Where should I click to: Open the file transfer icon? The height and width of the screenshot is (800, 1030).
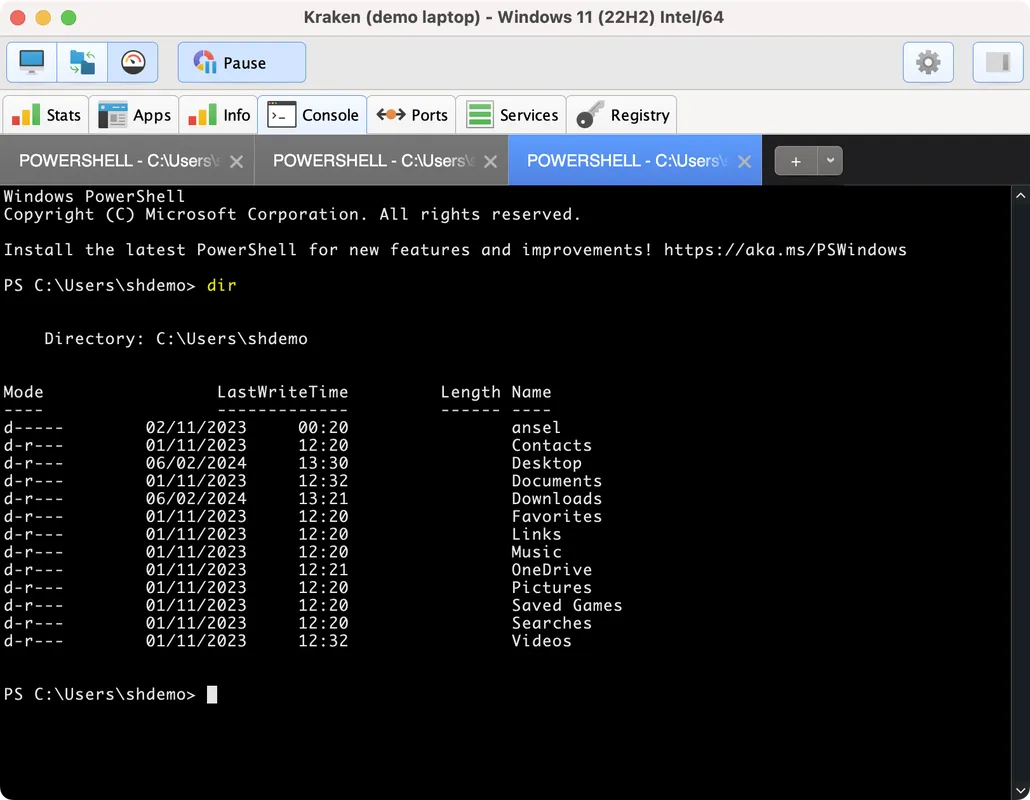click(82, 62)
